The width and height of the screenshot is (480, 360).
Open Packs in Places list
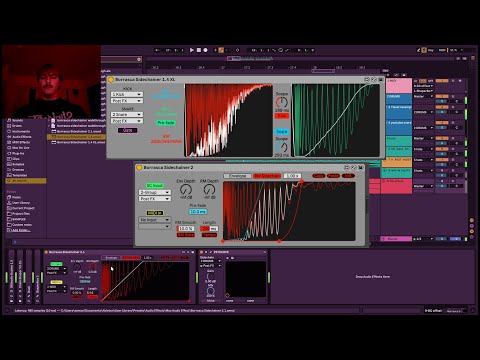(14, 197)
